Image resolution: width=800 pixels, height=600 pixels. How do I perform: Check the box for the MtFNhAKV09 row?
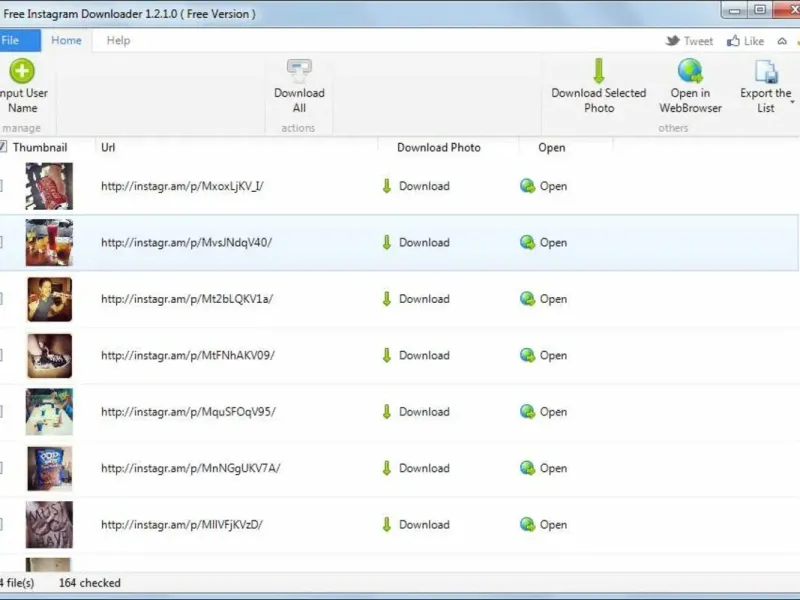[x=1, y=355]
